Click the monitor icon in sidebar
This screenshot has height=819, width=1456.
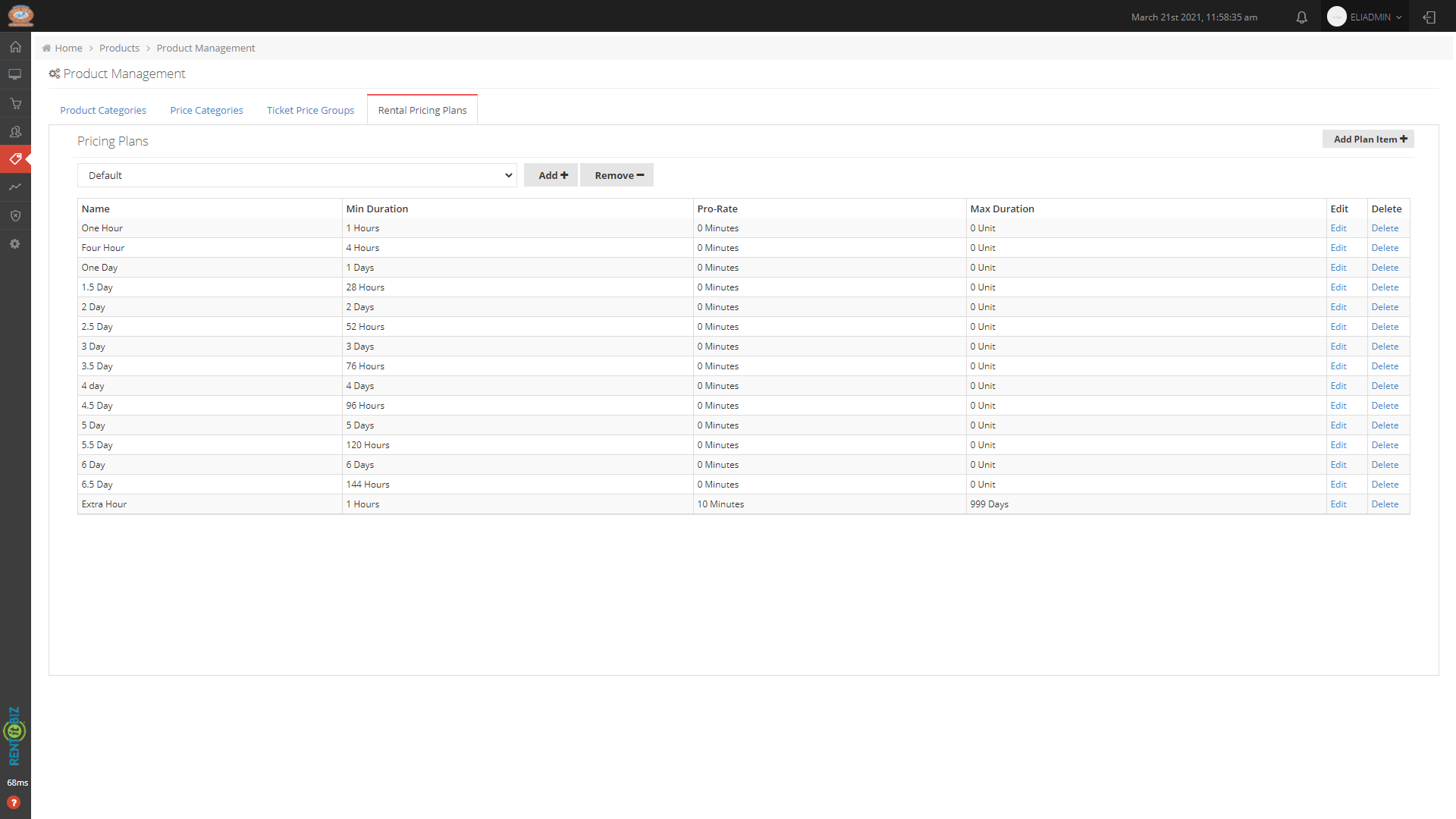pyautogui.click(x=15, y=74)
